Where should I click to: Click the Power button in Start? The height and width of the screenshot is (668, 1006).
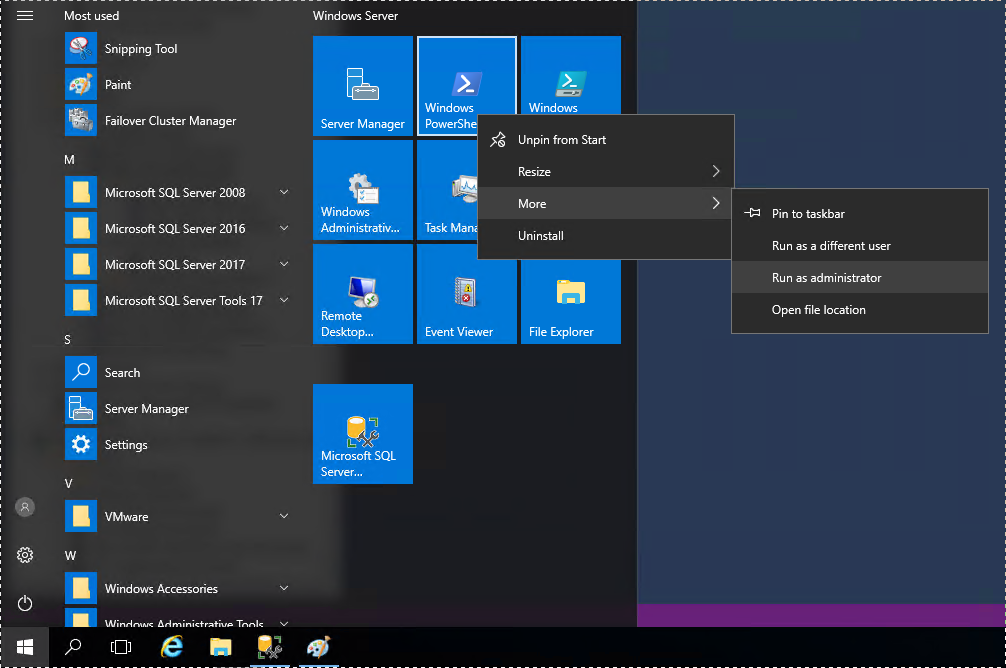click(25, 603)
